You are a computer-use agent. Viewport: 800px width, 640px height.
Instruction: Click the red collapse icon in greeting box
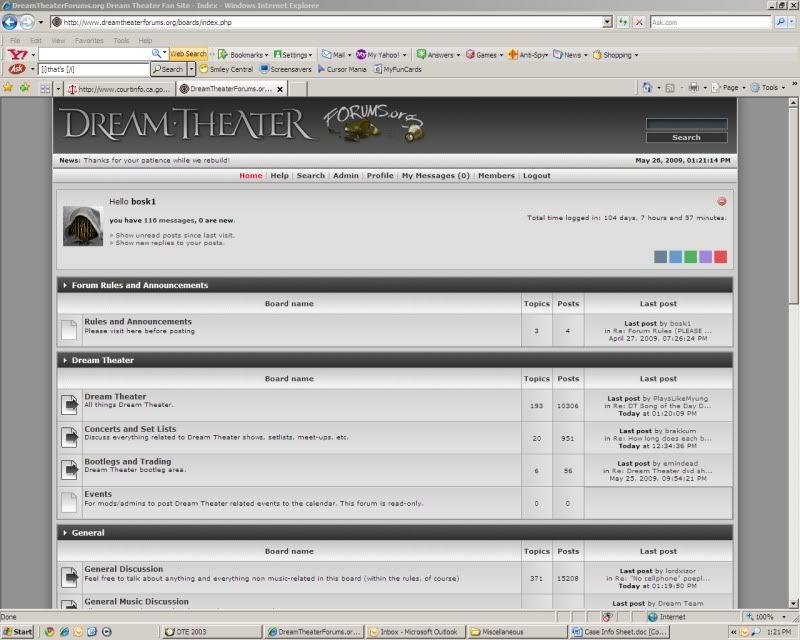[721, 202]
